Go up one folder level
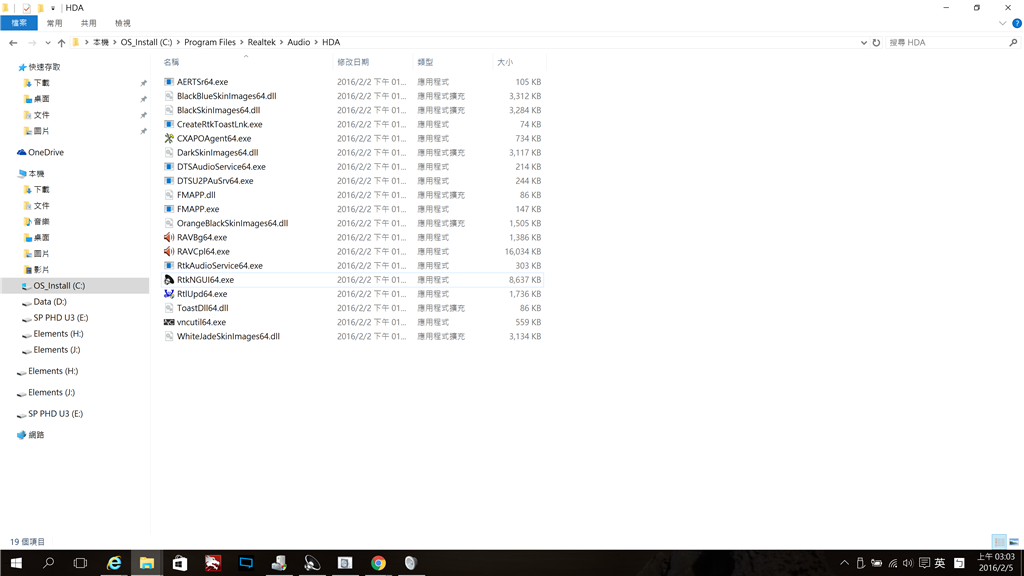The width and height of the screenshot is (1024, 576). pos(61,42)
